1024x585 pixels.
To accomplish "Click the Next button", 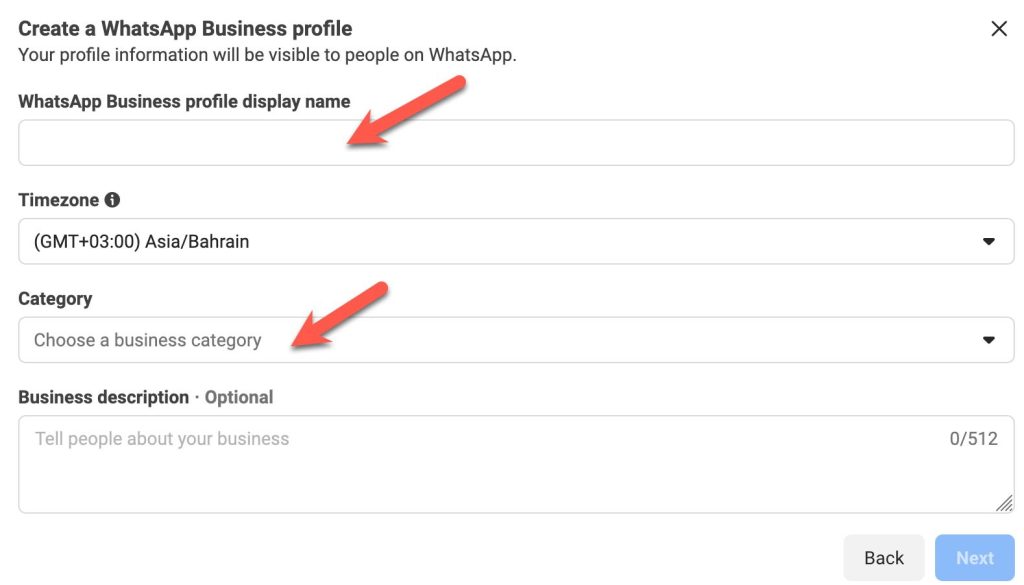I will pos(974,558).
